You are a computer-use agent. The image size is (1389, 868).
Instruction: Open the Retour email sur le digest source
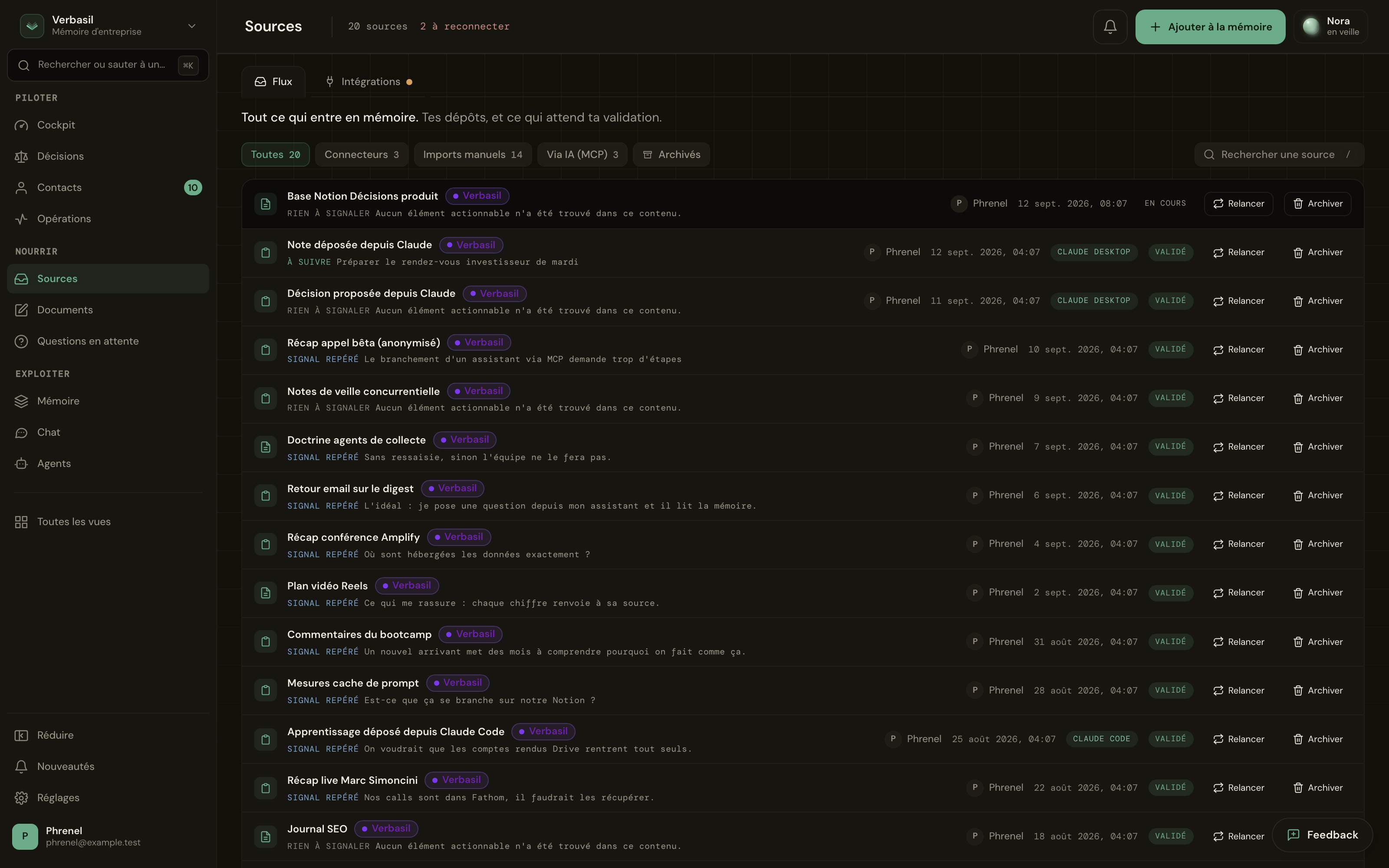pyautogui.click(x=803, y=496)
